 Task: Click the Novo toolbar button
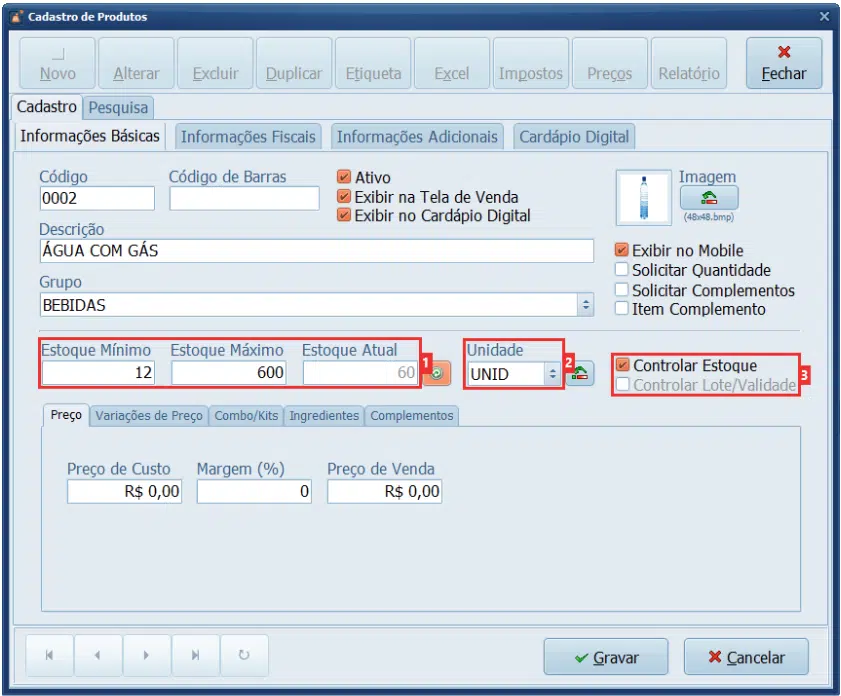click(x=57, y=63)
